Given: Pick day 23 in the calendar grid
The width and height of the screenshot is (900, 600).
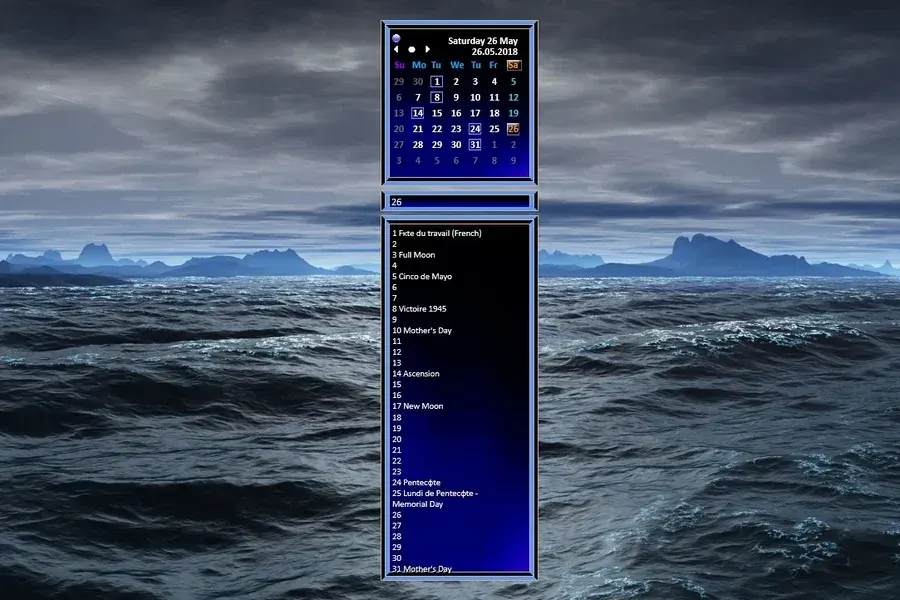Looking at the screenshot, I should [x=456, y=129].
